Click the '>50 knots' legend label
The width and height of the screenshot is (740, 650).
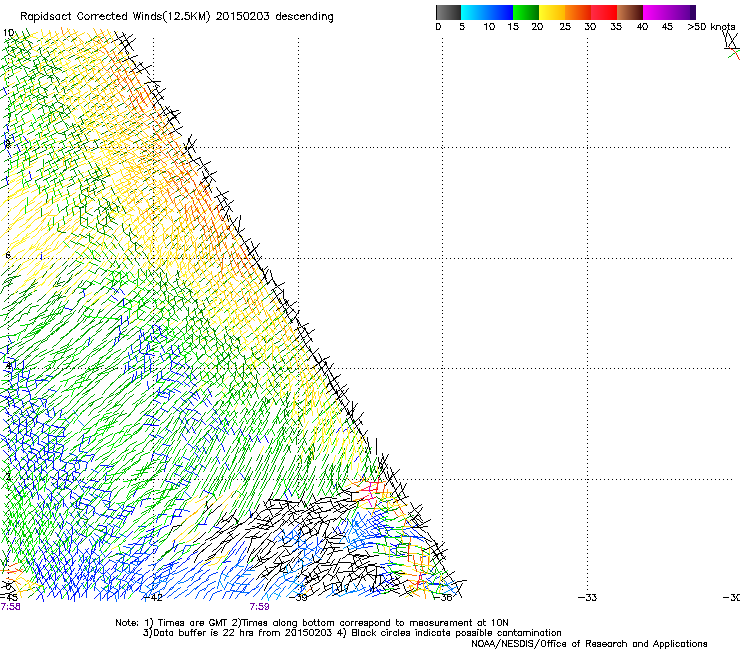pyautogui.click(x=711, y=27)
